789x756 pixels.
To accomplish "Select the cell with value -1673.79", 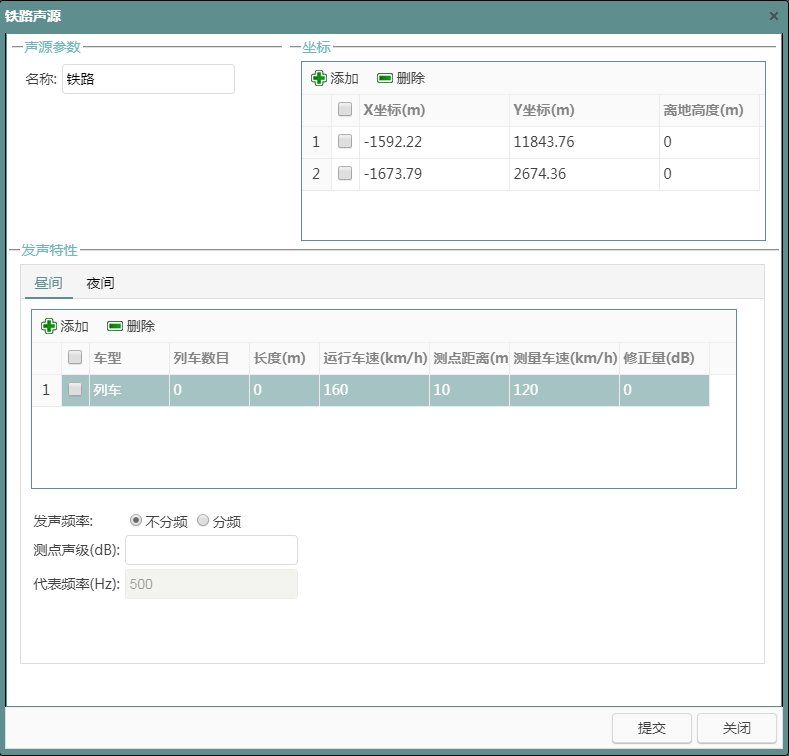I will coord(434,174).
